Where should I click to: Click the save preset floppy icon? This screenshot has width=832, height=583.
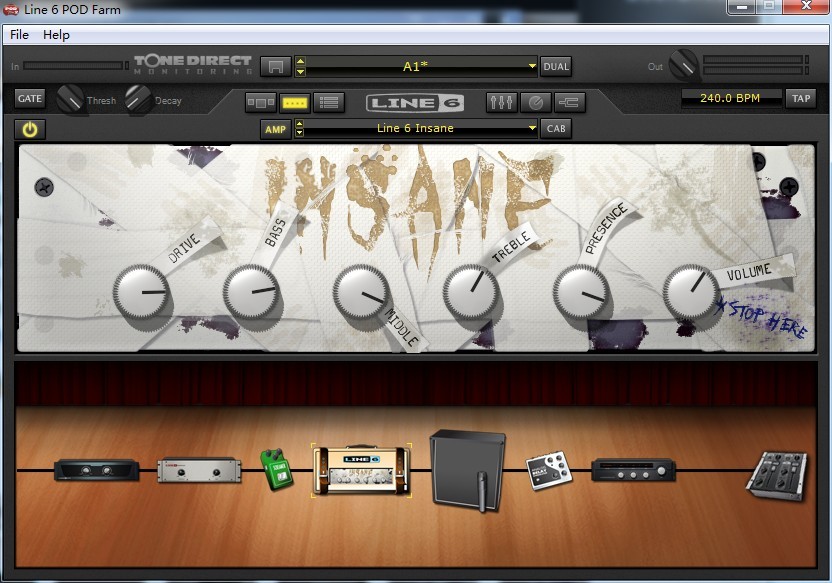[275, 67]
